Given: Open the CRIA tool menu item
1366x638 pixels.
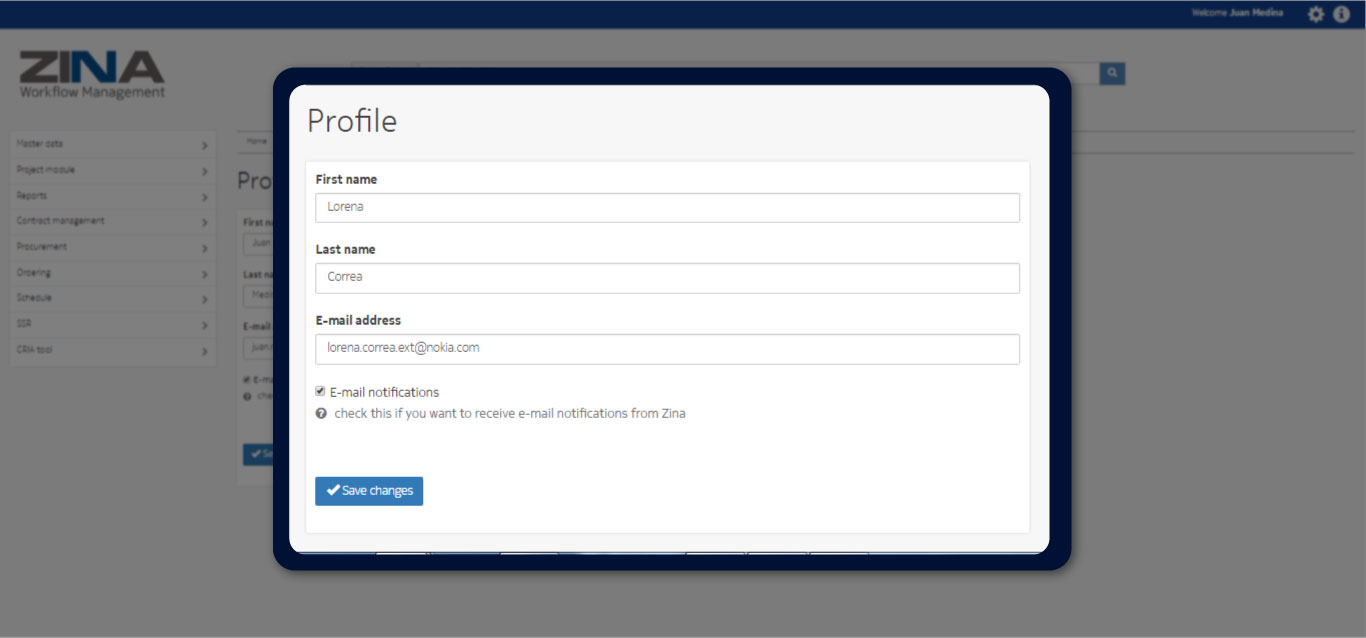Looking at the screenshot, I should (x=35, y=350).
